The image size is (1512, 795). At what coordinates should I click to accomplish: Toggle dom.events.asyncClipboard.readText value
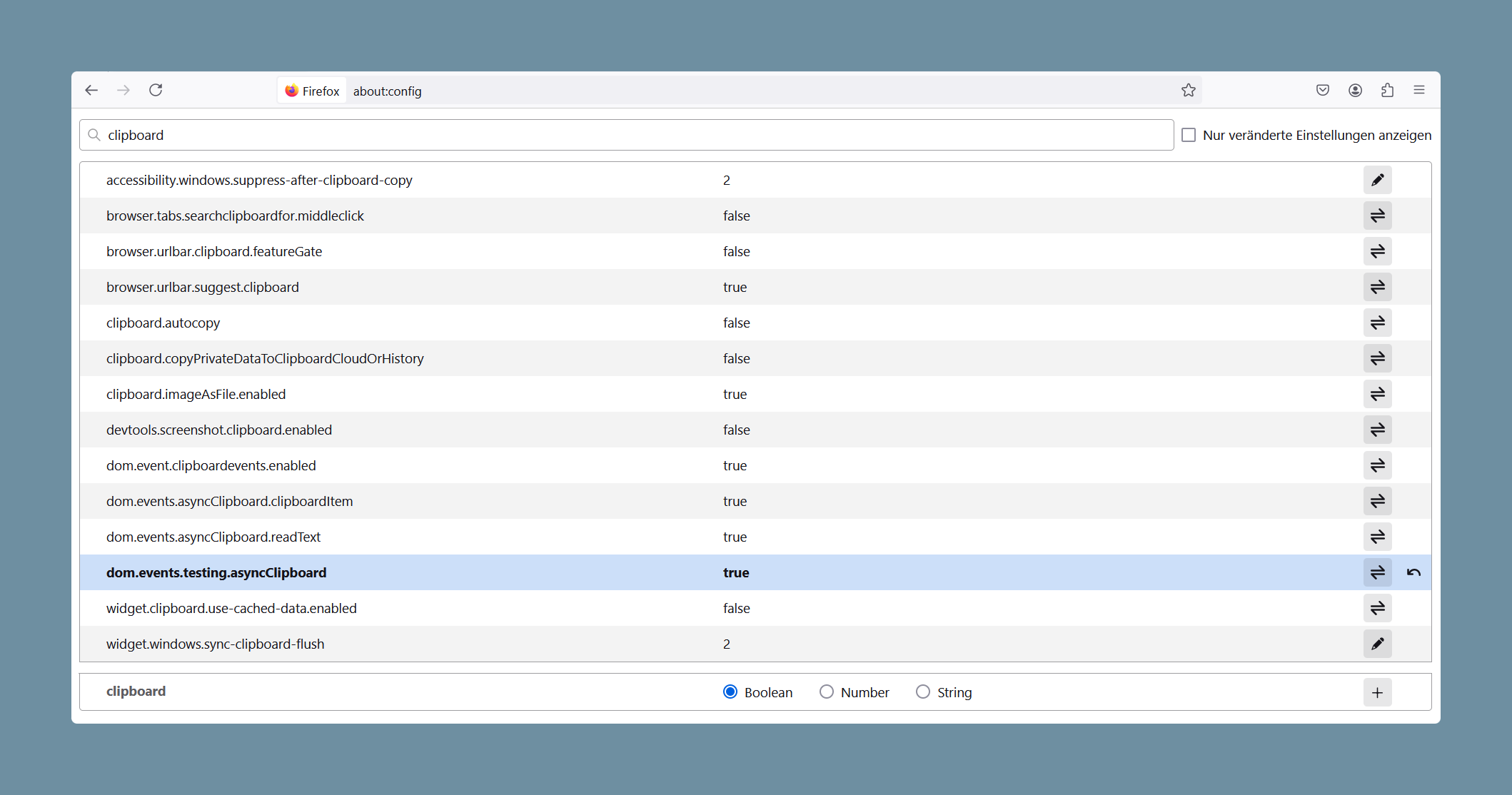(1377, 537)
